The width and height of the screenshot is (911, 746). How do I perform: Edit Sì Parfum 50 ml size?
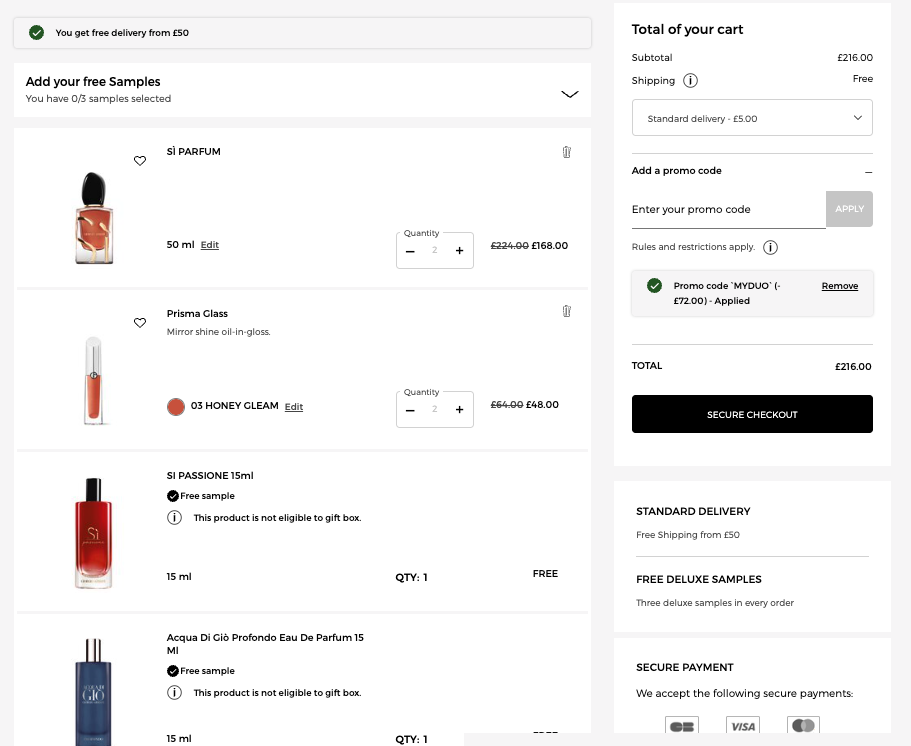(x=209, y=245)
